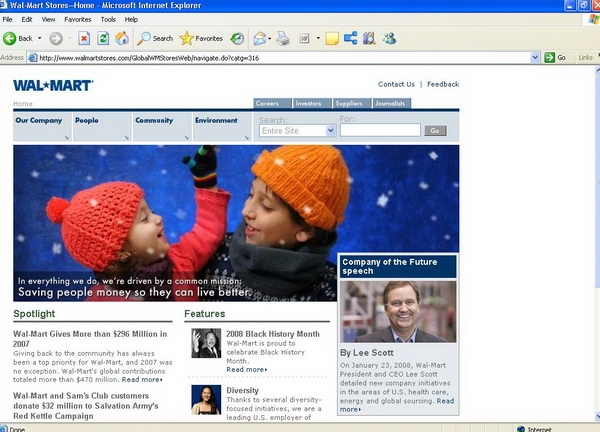Open the Forward button history dropdown arrow
The height and width of the screenshot is (432, 600).
[70, 38]
